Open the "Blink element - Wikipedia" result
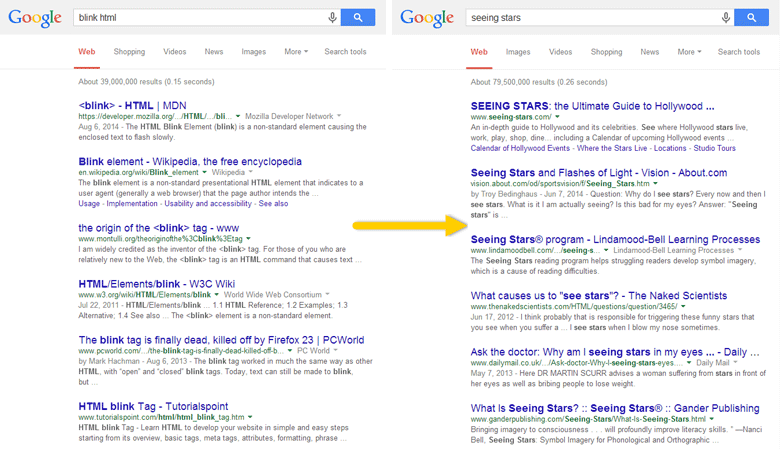Screen dimensions: 780x450 pos(189,161)
